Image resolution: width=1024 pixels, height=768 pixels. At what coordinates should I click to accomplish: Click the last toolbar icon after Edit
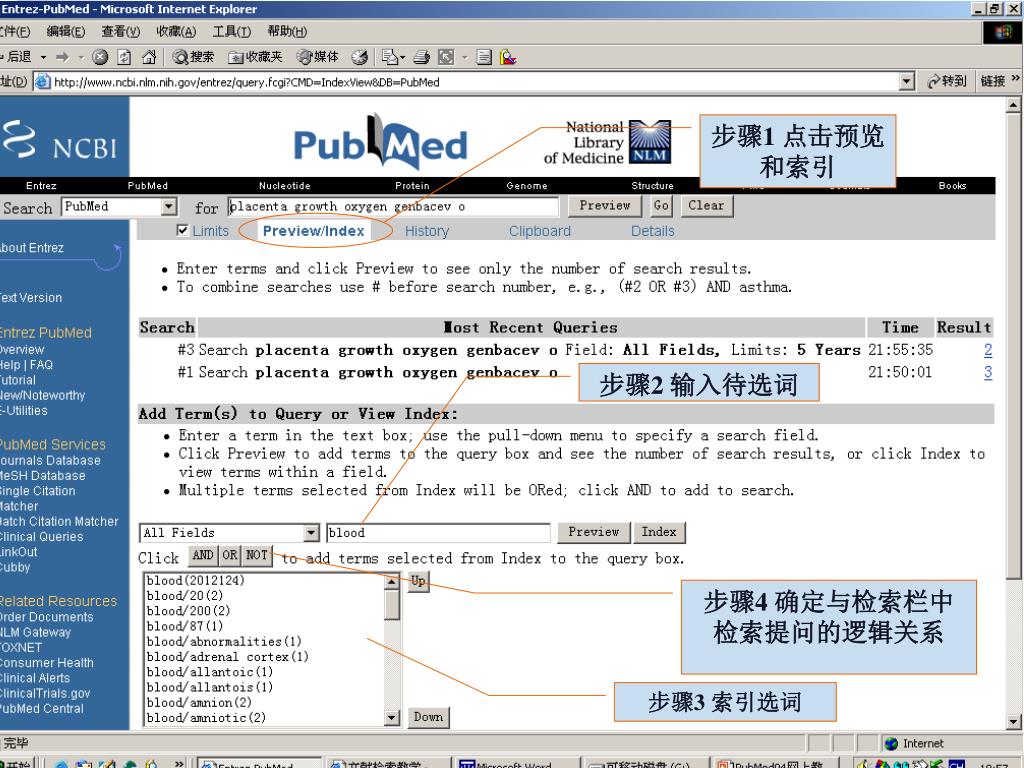[x=508, y=57]
